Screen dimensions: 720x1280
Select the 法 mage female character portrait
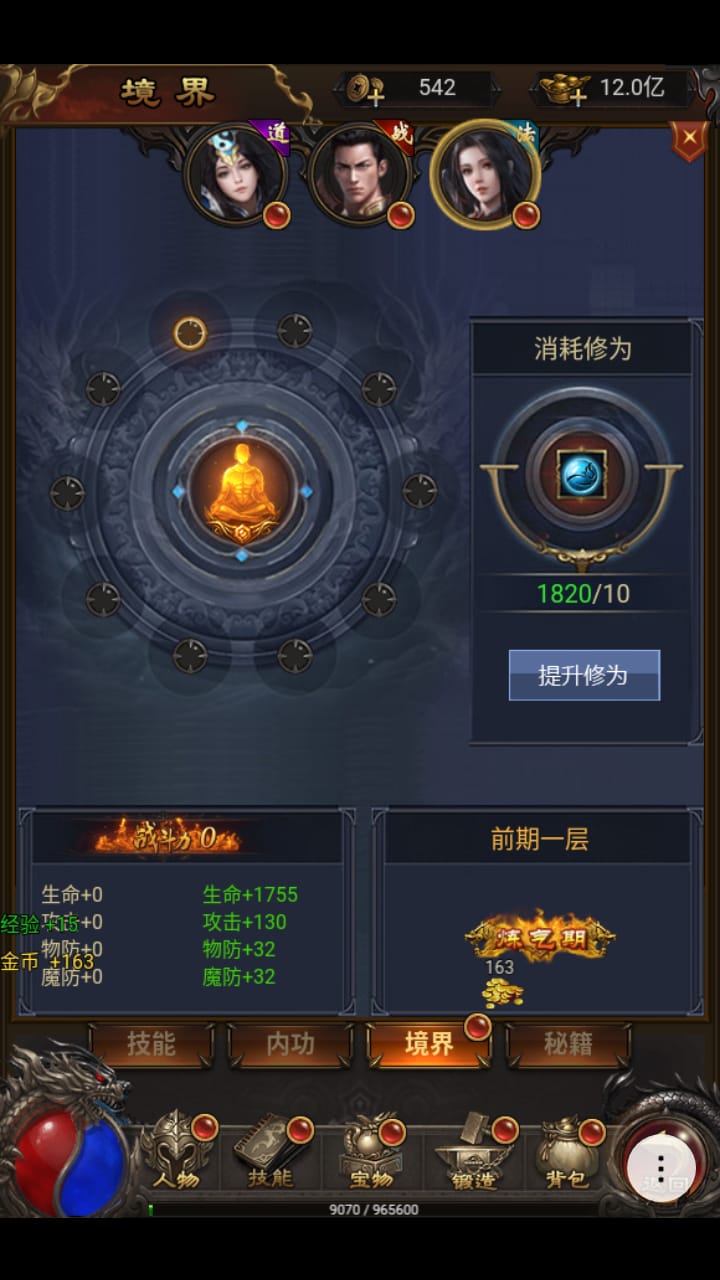[485, 173]
